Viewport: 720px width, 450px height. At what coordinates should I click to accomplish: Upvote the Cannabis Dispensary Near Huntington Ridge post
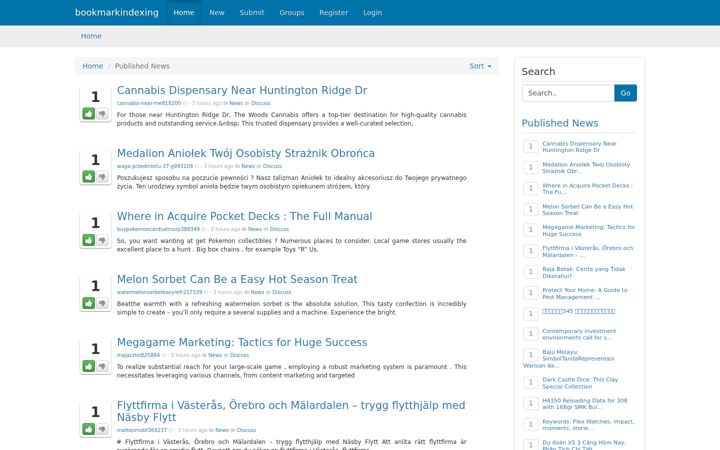pyautogui.click(x=89, y=113)
